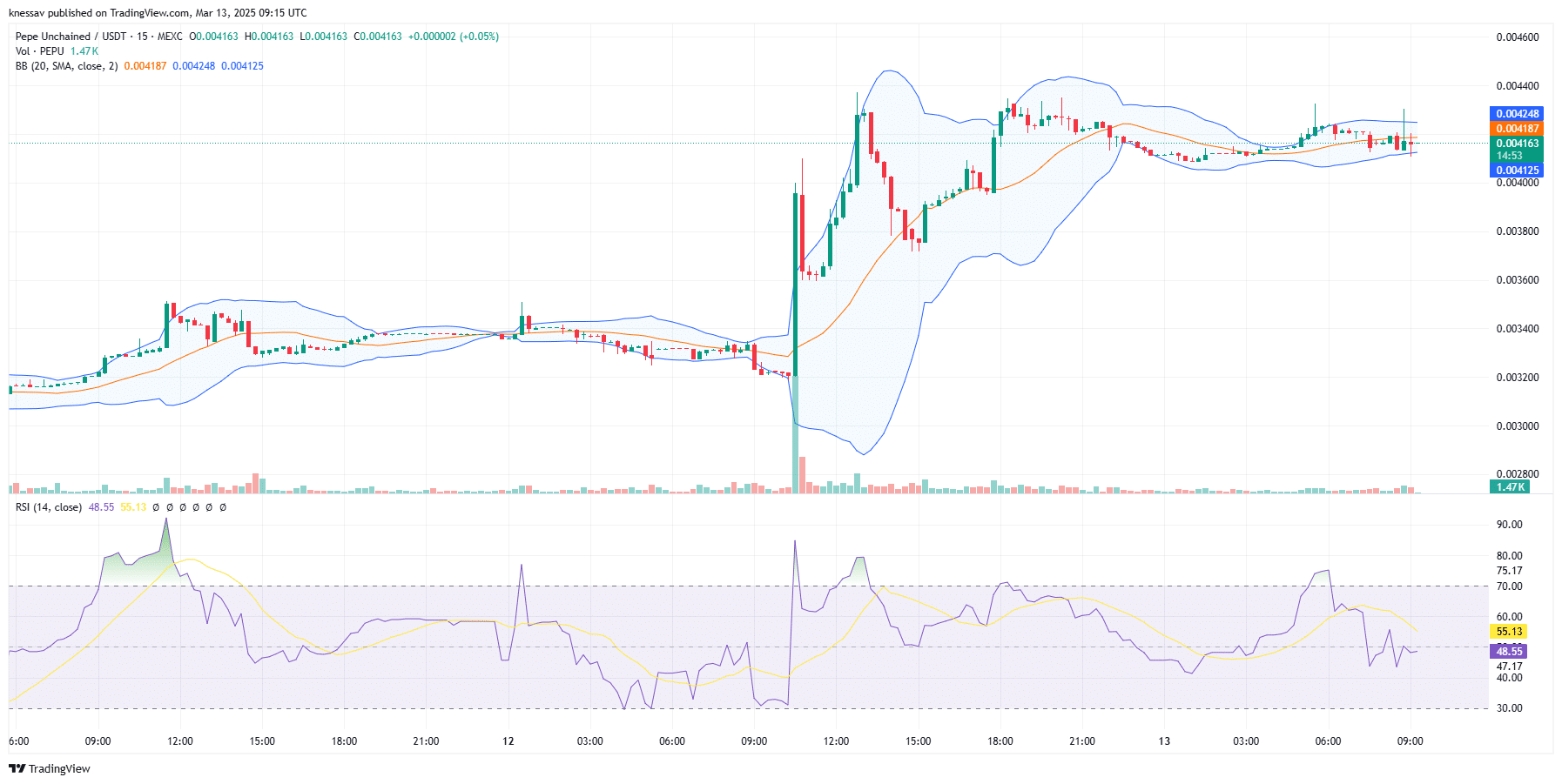Click the 30.00 RSI axis label
The image size is (1562, 784).
coord(1510,708)
